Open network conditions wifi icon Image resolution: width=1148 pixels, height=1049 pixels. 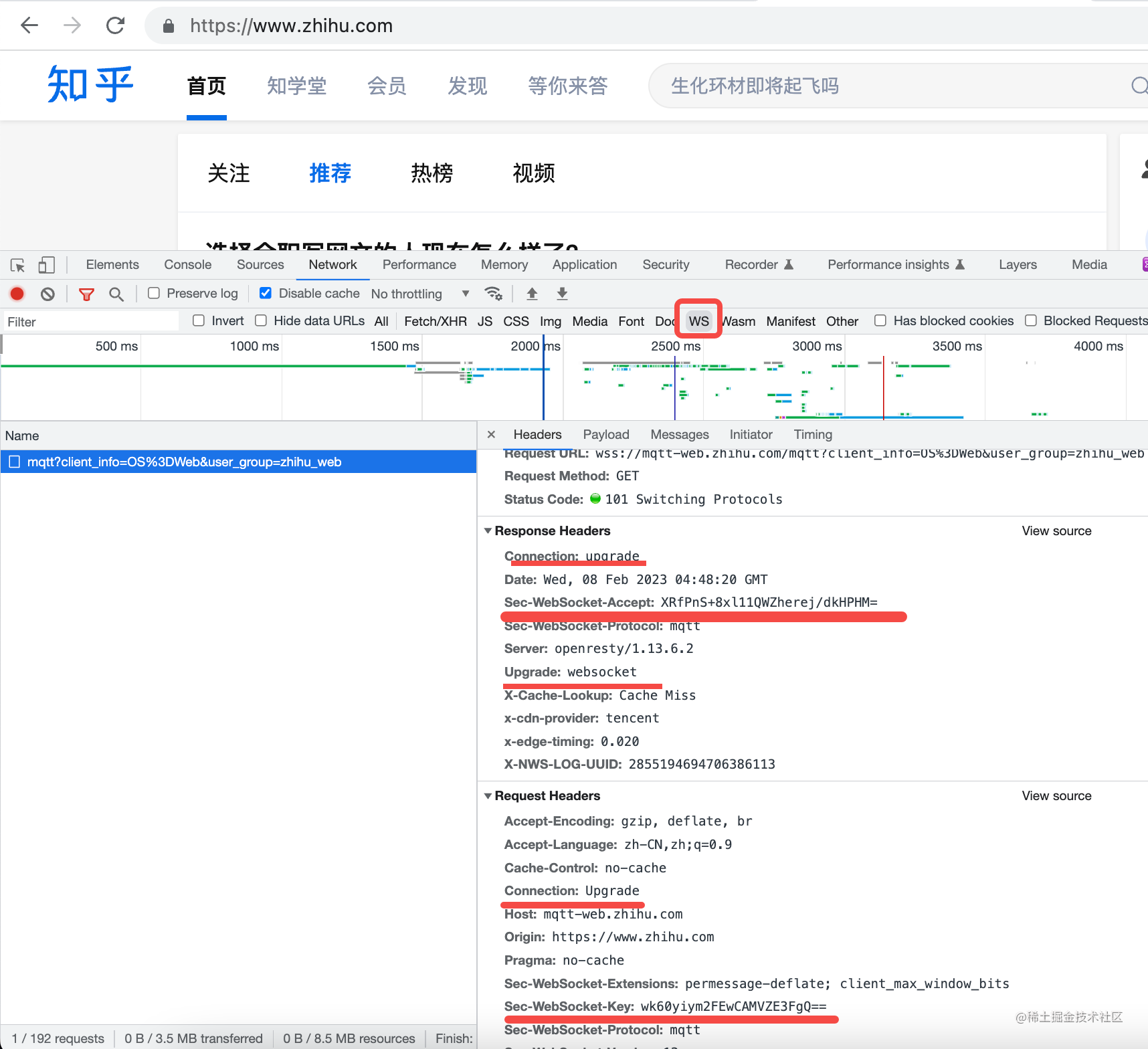pyautogui.click(x=494, y=294)
